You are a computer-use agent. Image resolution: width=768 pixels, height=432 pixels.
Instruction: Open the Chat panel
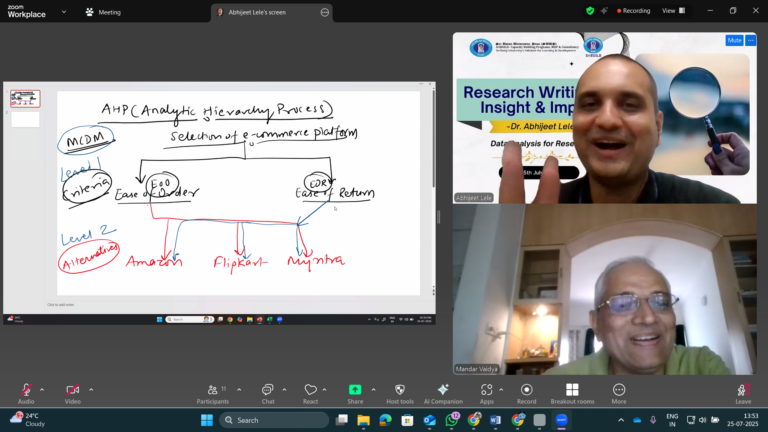coord(267,394)
